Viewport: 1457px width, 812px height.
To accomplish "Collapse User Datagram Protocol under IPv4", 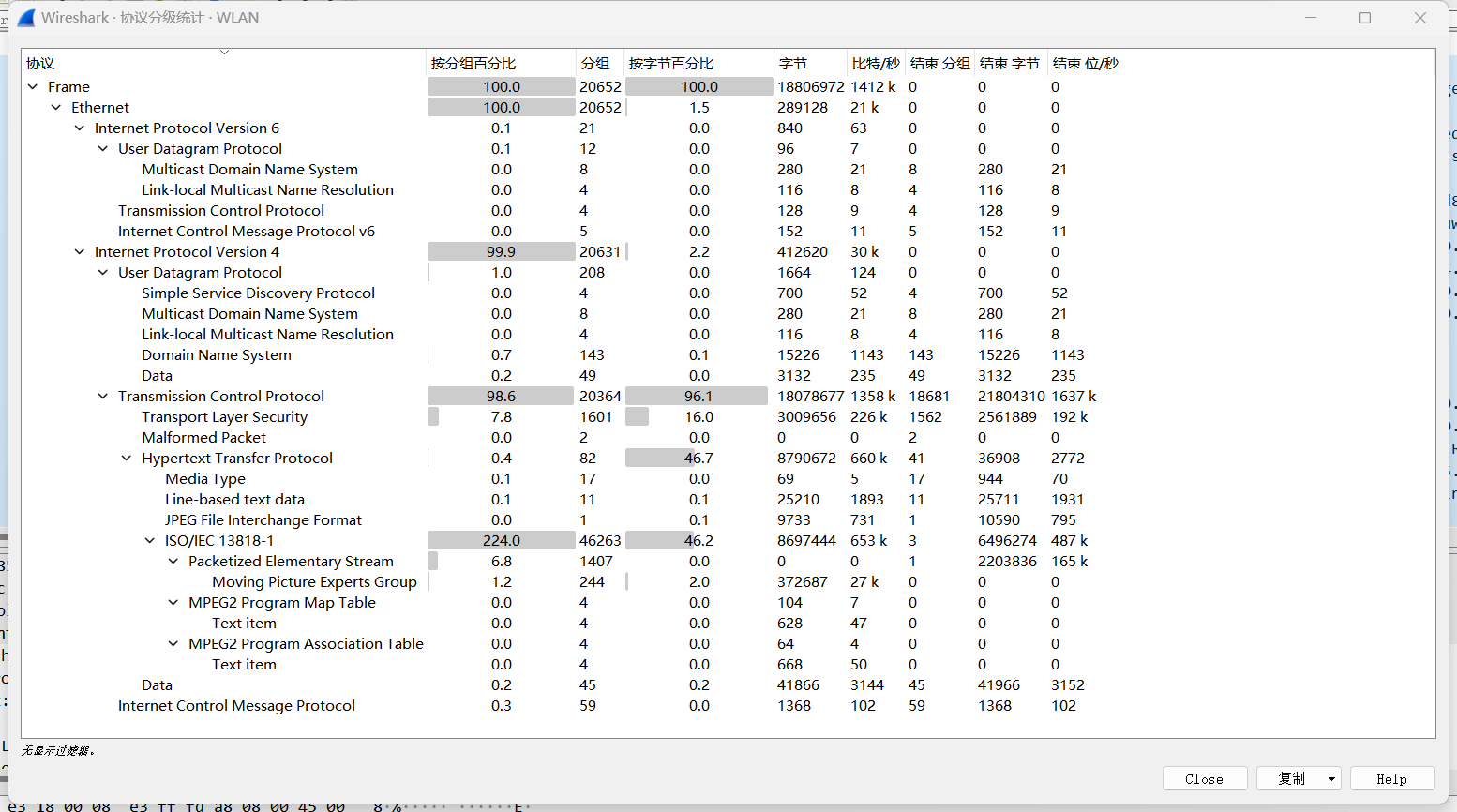I will pyautogui.click(x=103, y=273).
